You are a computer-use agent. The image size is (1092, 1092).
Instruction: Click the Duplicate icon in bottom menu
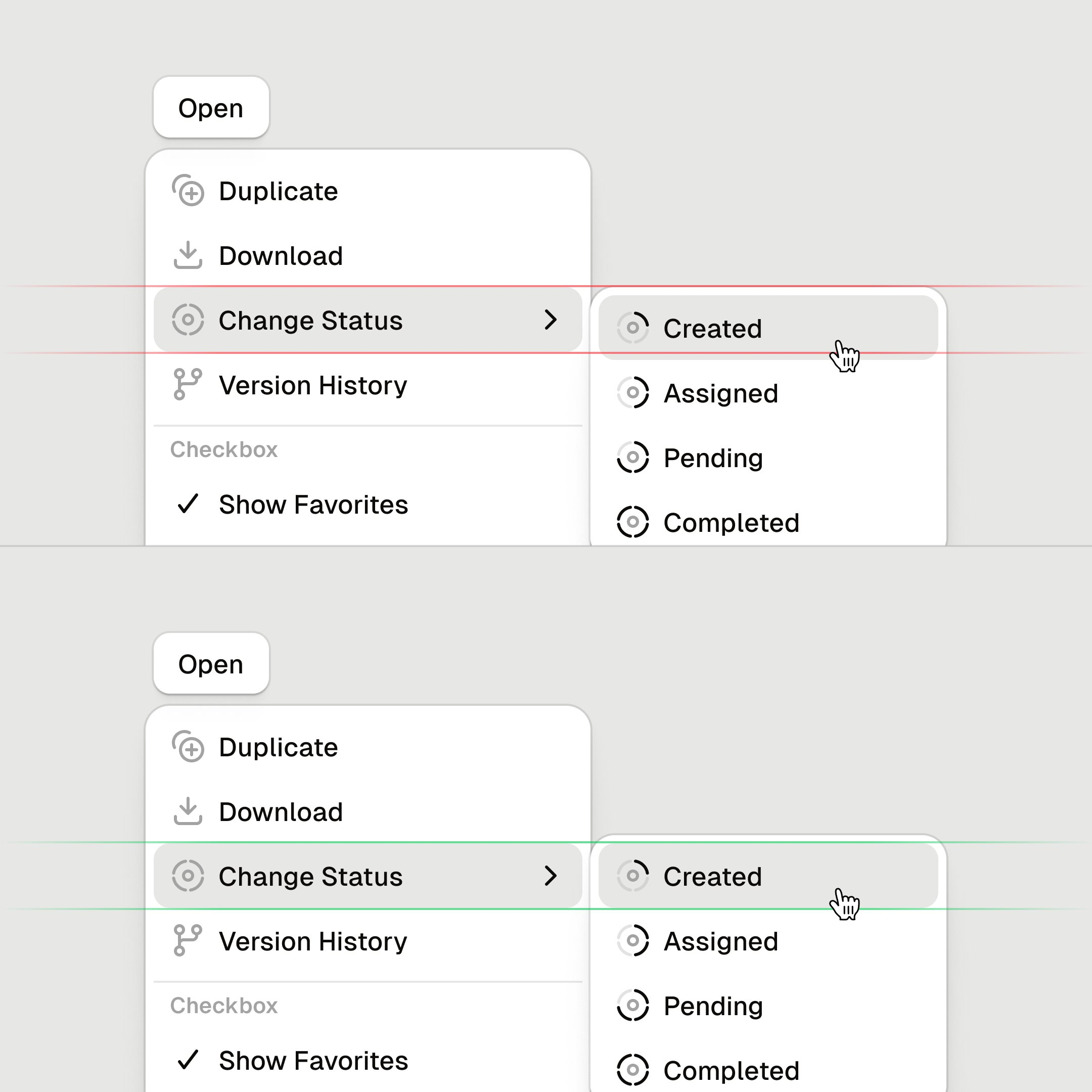188,747
